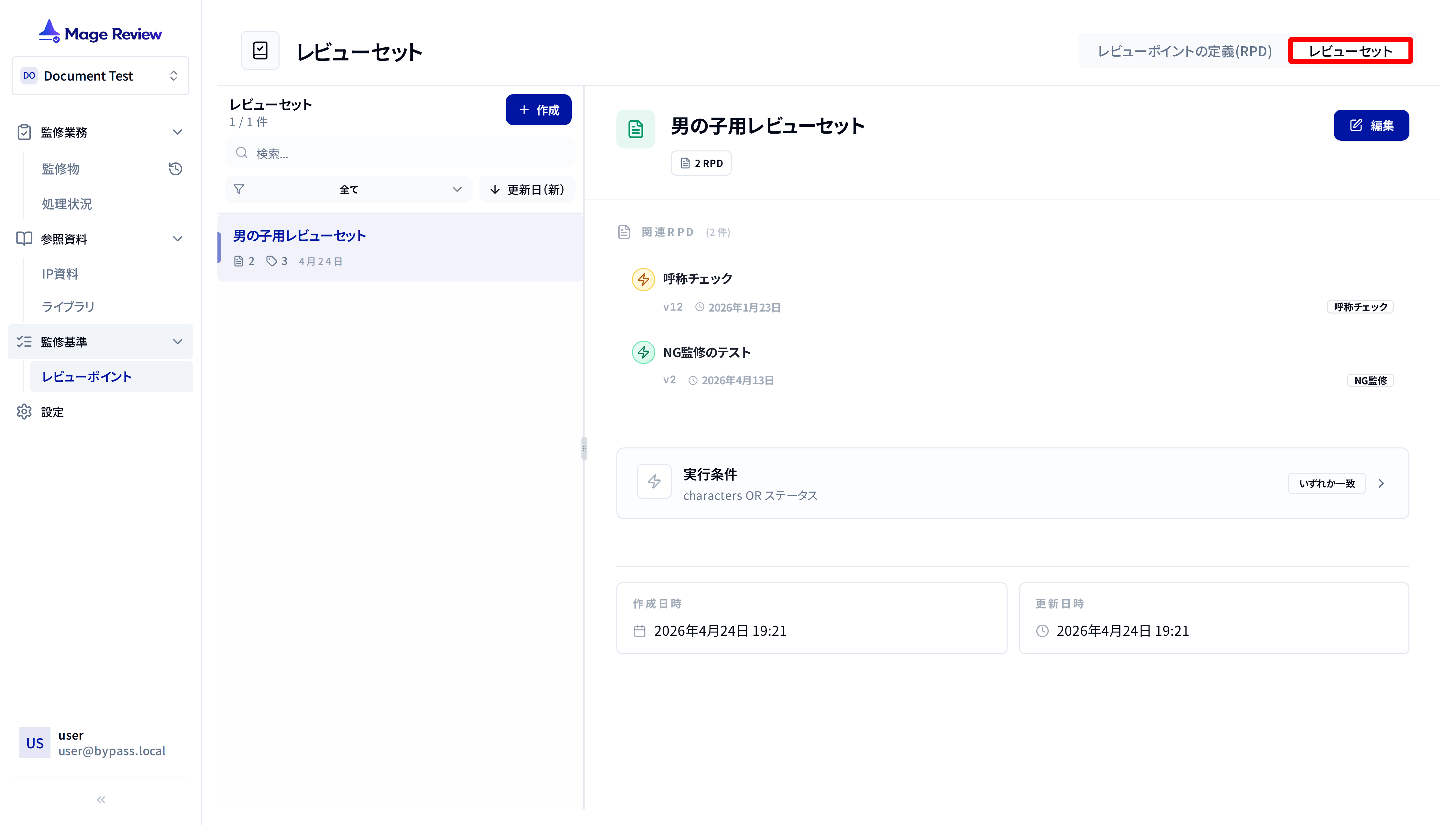1456x825 pixels.
Task: Click the green review set document icon
Action: (636, 129)
